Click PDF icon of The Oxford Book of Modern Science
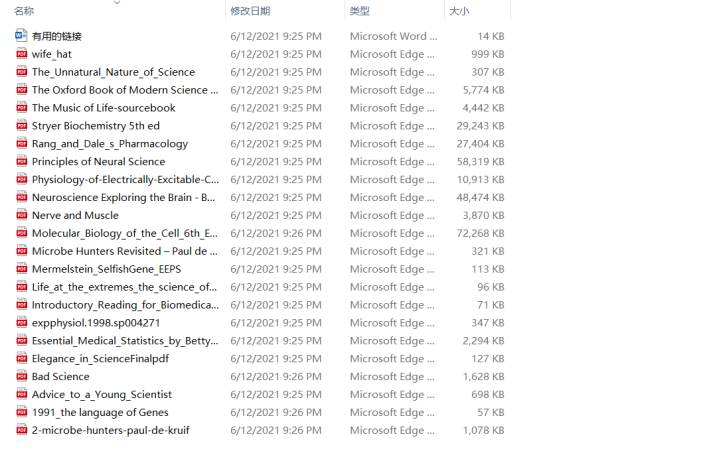Viewport: 701px width, 464px height. pos(21,89)
